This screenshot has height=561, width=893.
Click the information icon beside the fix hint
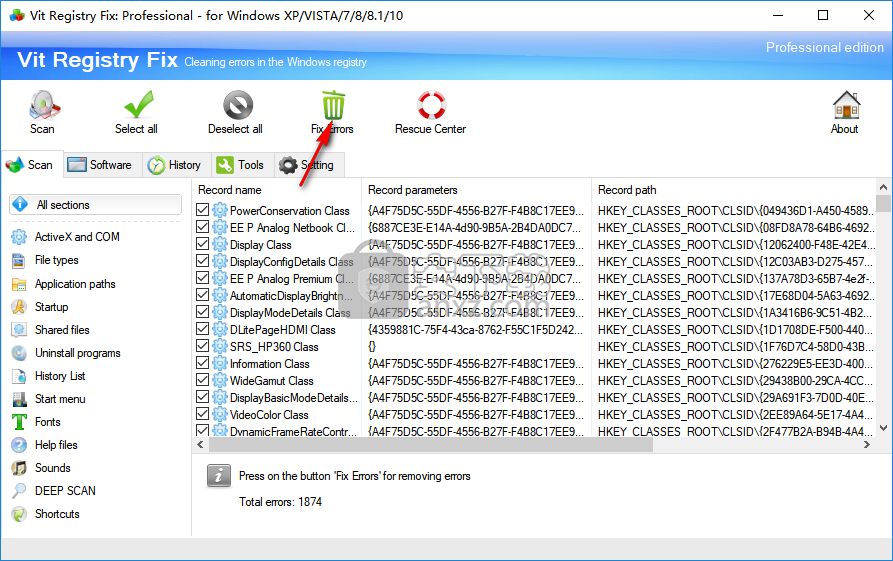(x=219, y=476)
